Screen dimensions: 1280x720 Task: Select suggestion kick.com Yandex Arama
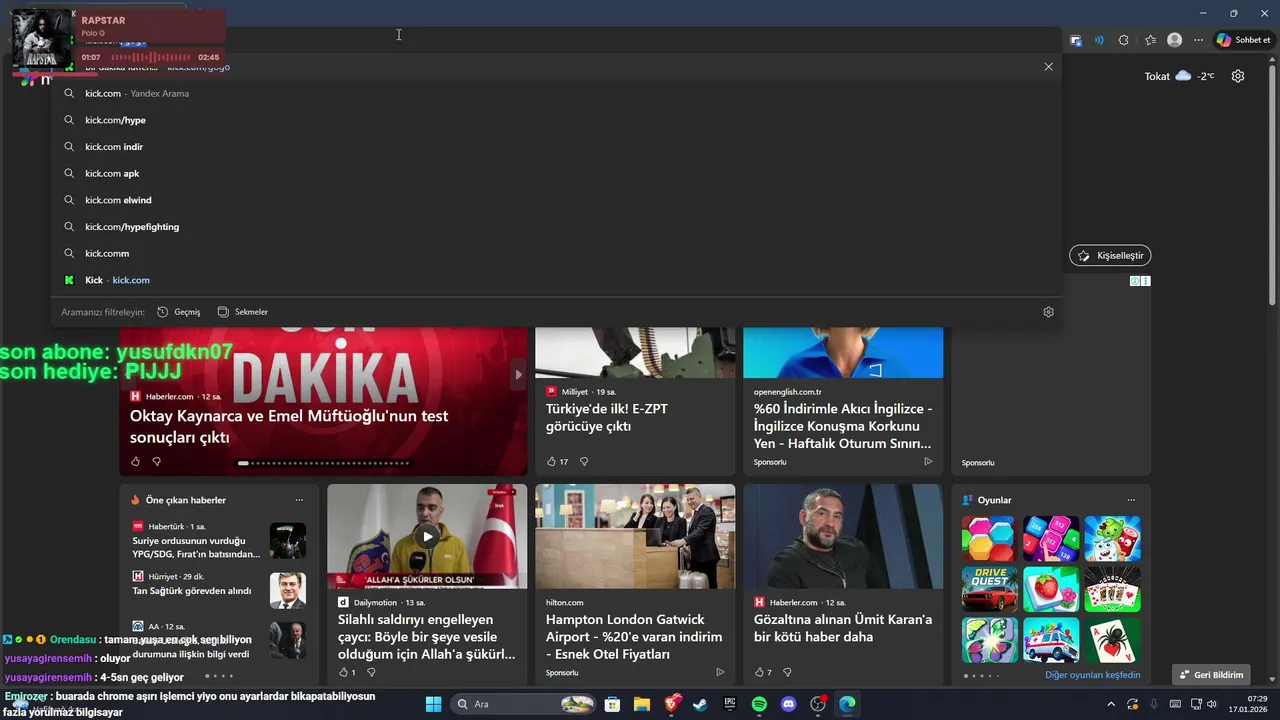(556, 93)
